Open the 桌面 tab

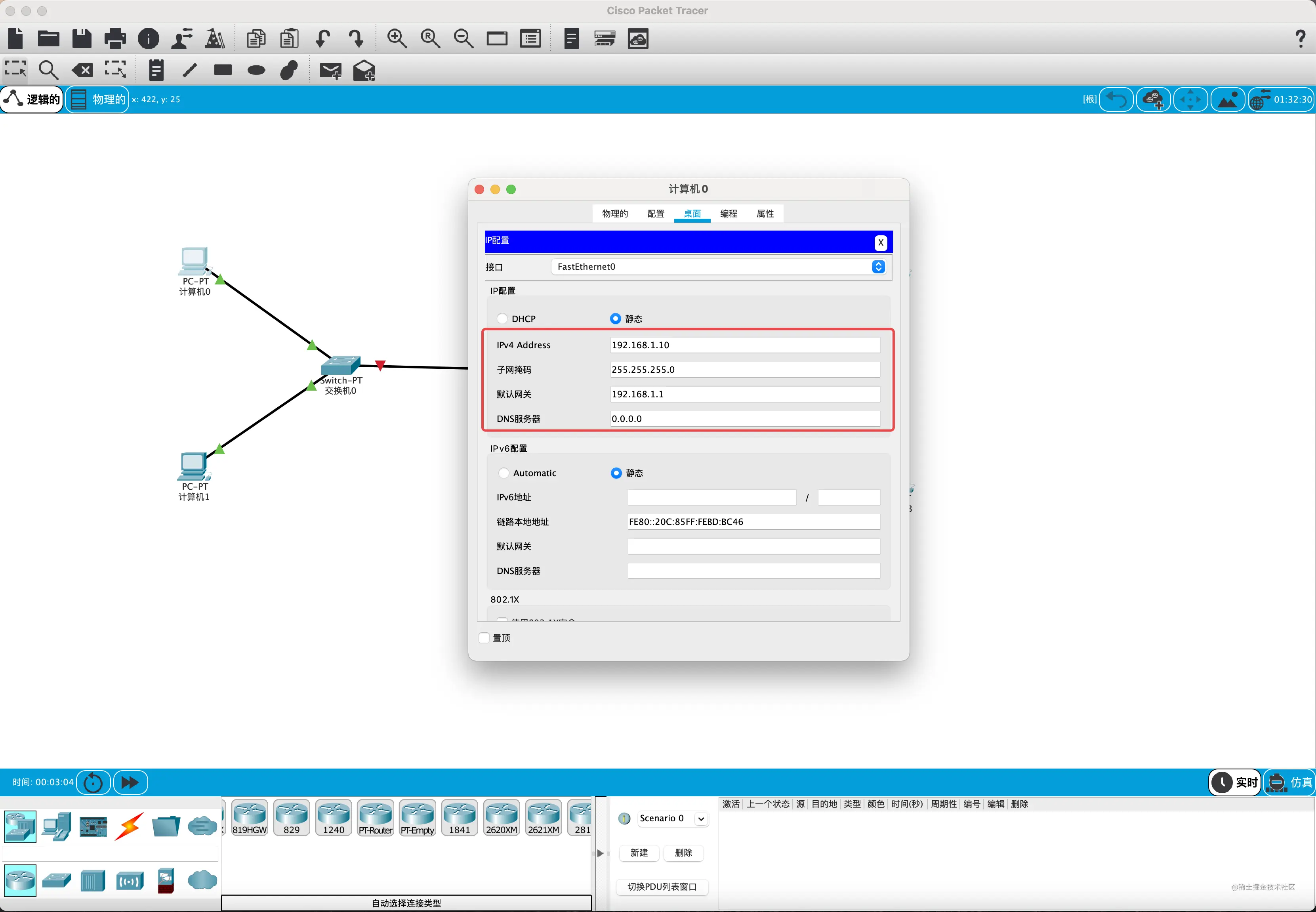tap(692, 213)
